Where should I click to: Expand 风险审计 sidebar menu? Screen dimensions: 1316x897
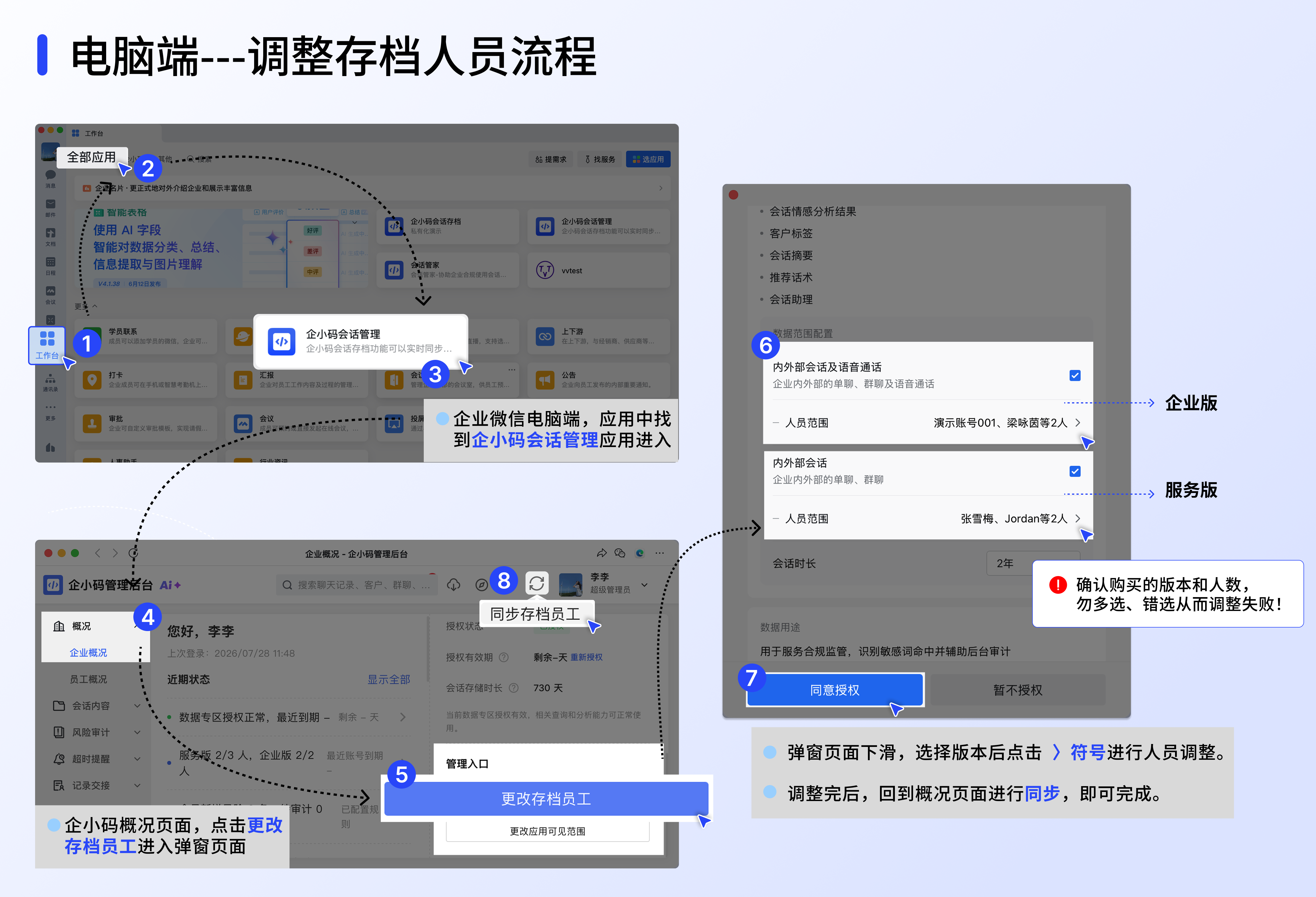(x=96, y=732)
